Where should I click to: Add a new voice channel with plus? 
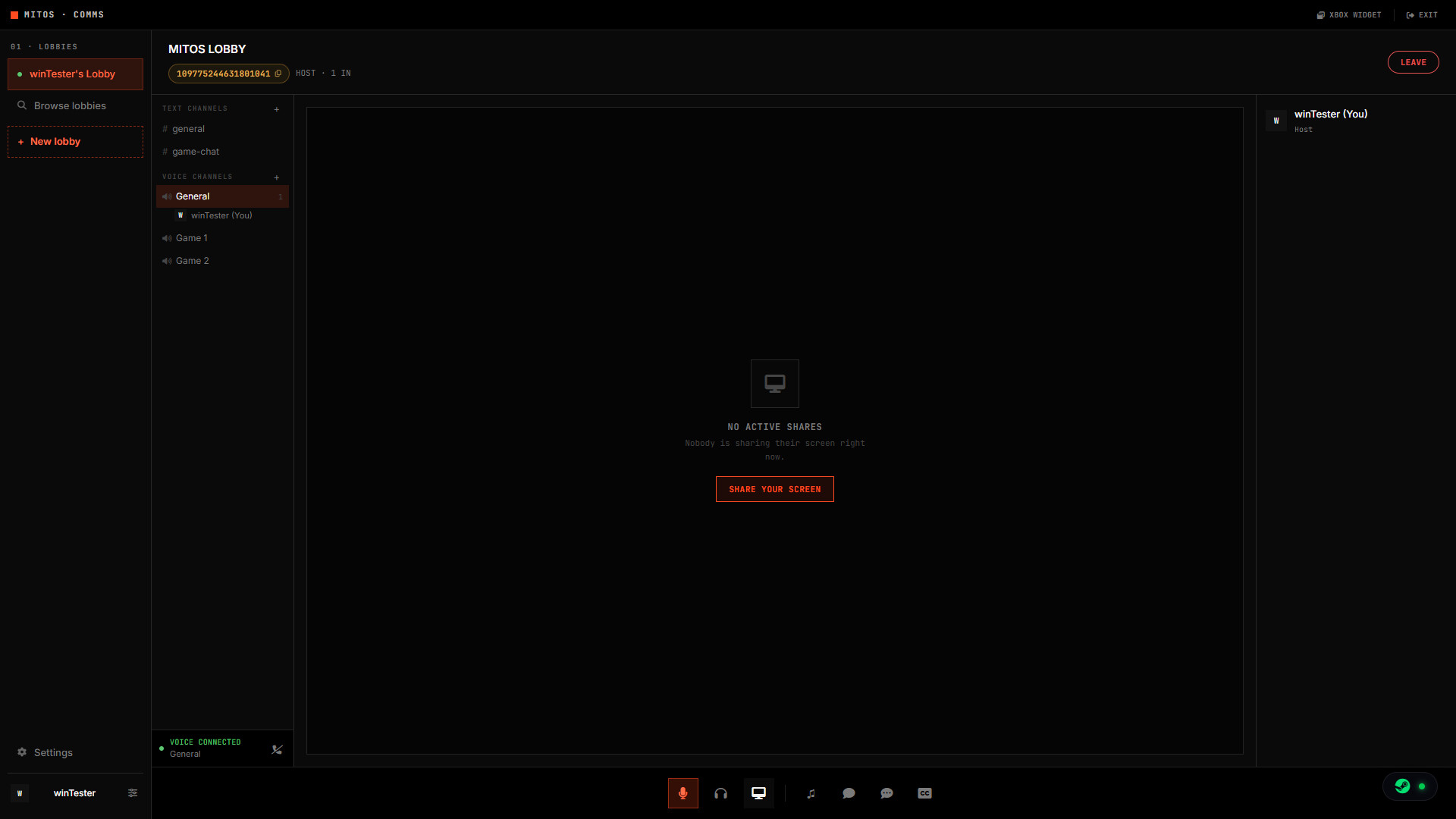tap(277, 177)
